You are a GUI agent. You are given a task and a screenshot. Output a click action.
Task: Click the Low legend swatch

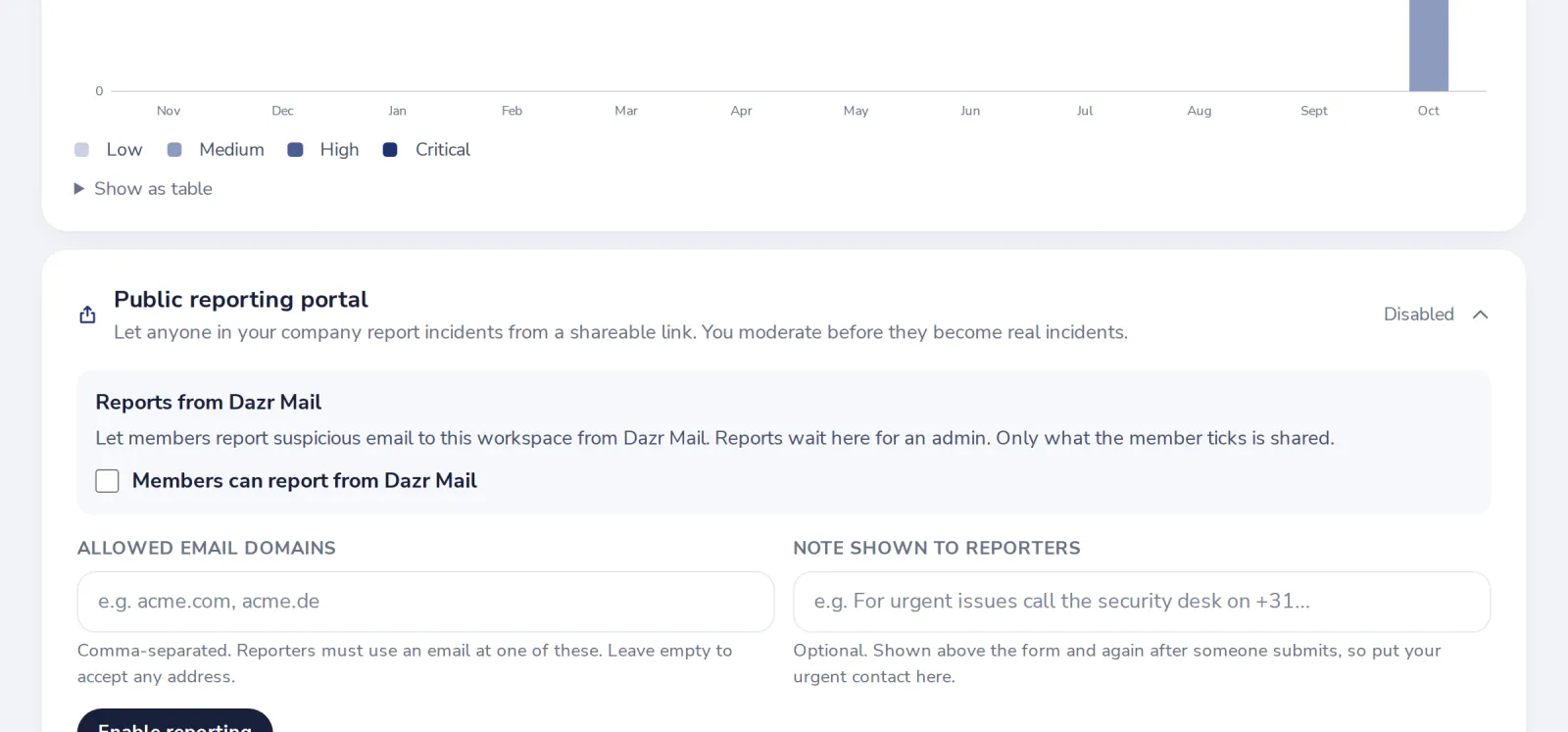pyautogui.click(x=81, y=150)
